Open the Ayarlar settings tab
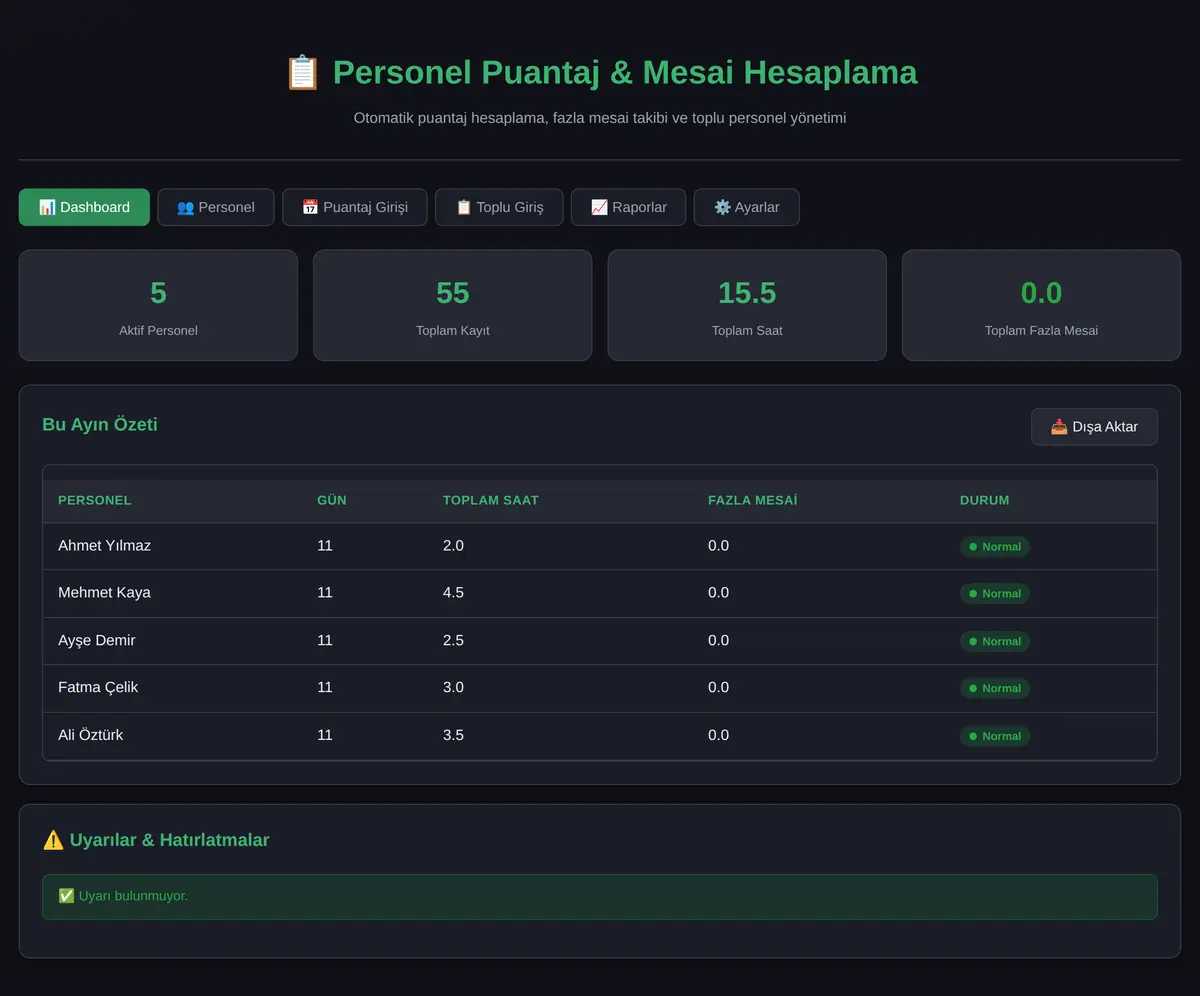The image size is (1200, 996). coord(746,207)
